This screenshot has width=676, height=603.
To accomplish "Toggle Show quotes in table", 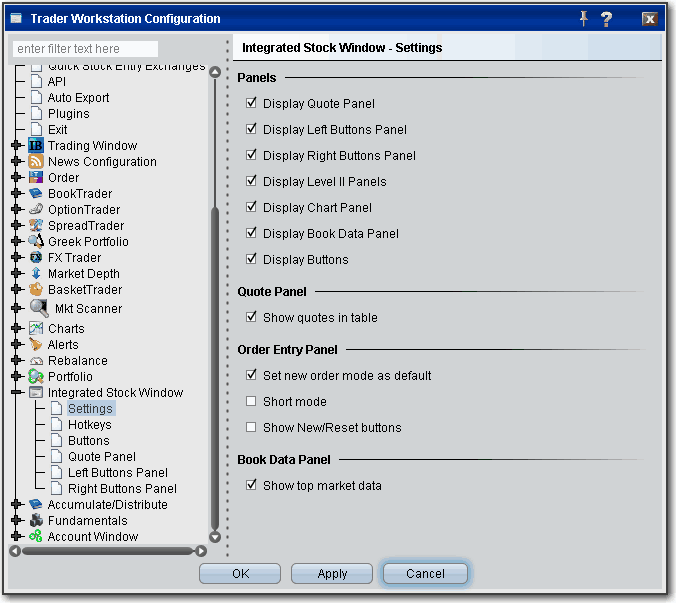I will coord(251,317).
